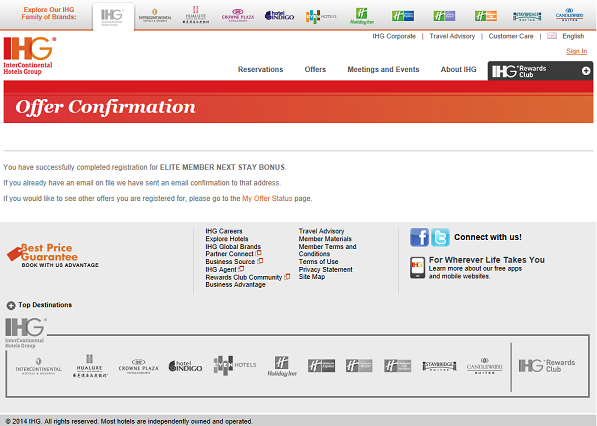This screenshot has height=426, width=597.
Task: Open Terms of Use footer link
Action: (x=318, y=262)
